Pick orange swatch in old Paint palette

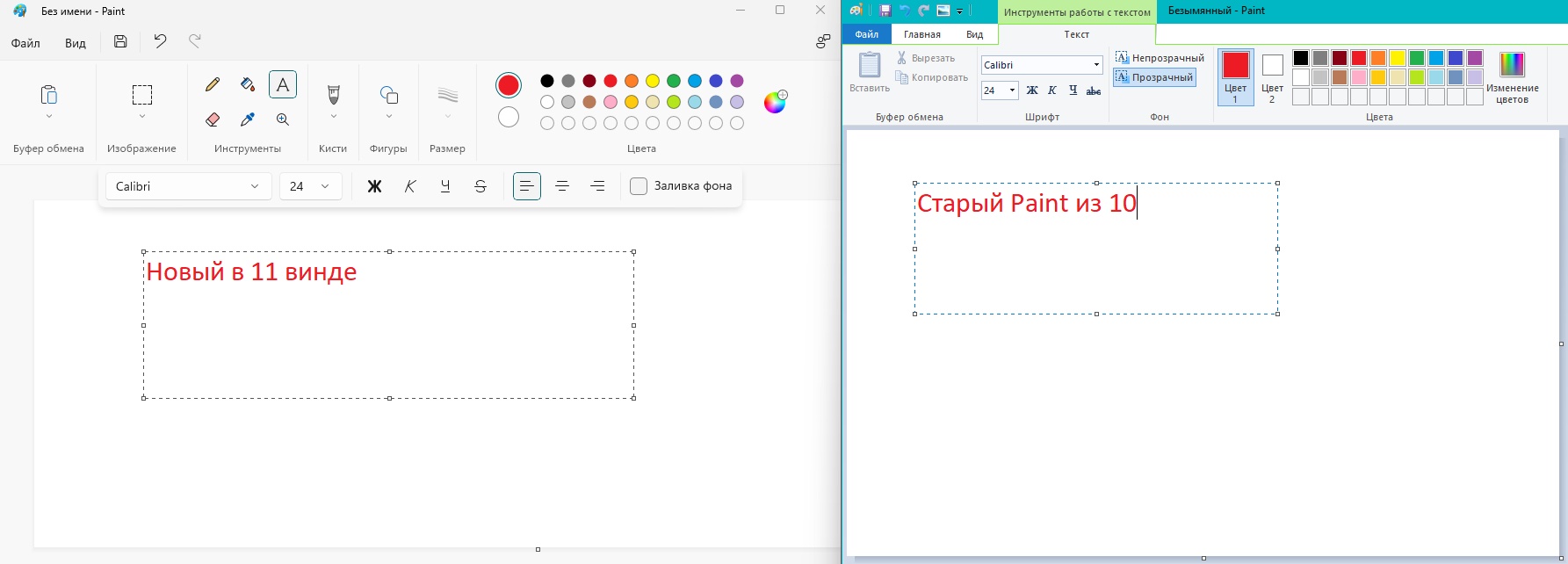point(1378,58)
